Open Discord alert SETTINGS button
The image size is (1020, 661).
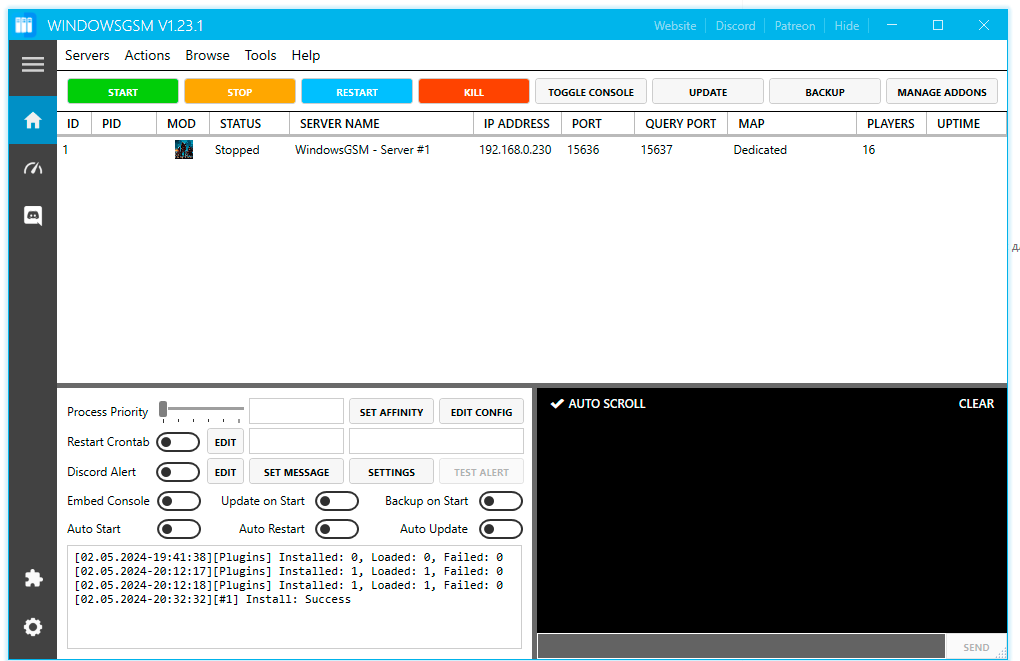pos(392,472)
